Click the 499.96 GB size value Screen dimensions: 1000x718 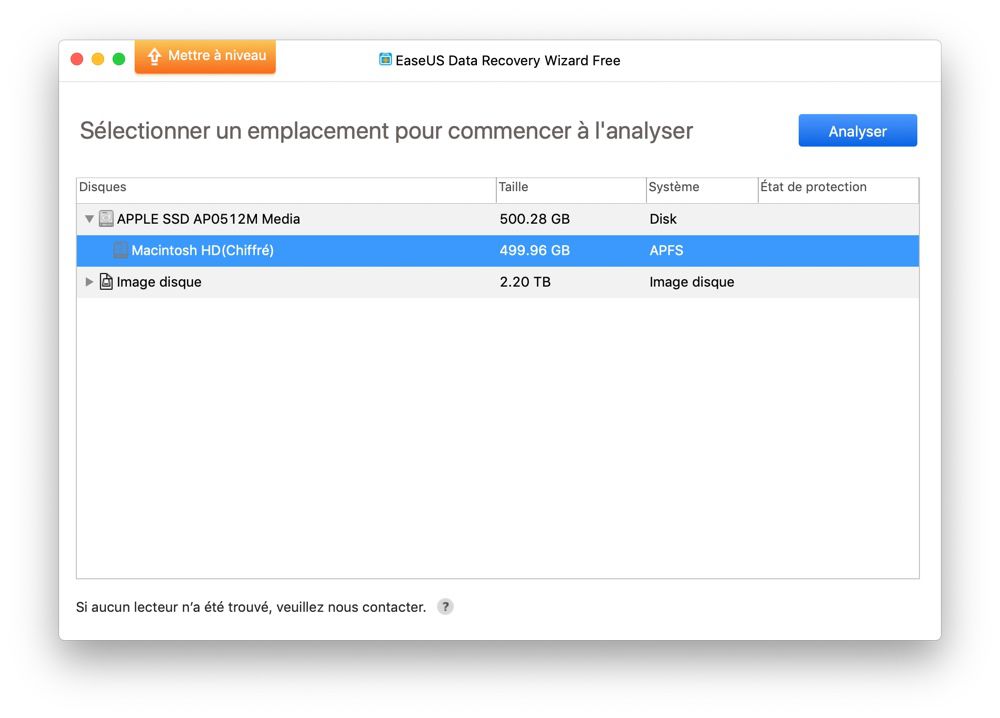(x=534, y=250)
